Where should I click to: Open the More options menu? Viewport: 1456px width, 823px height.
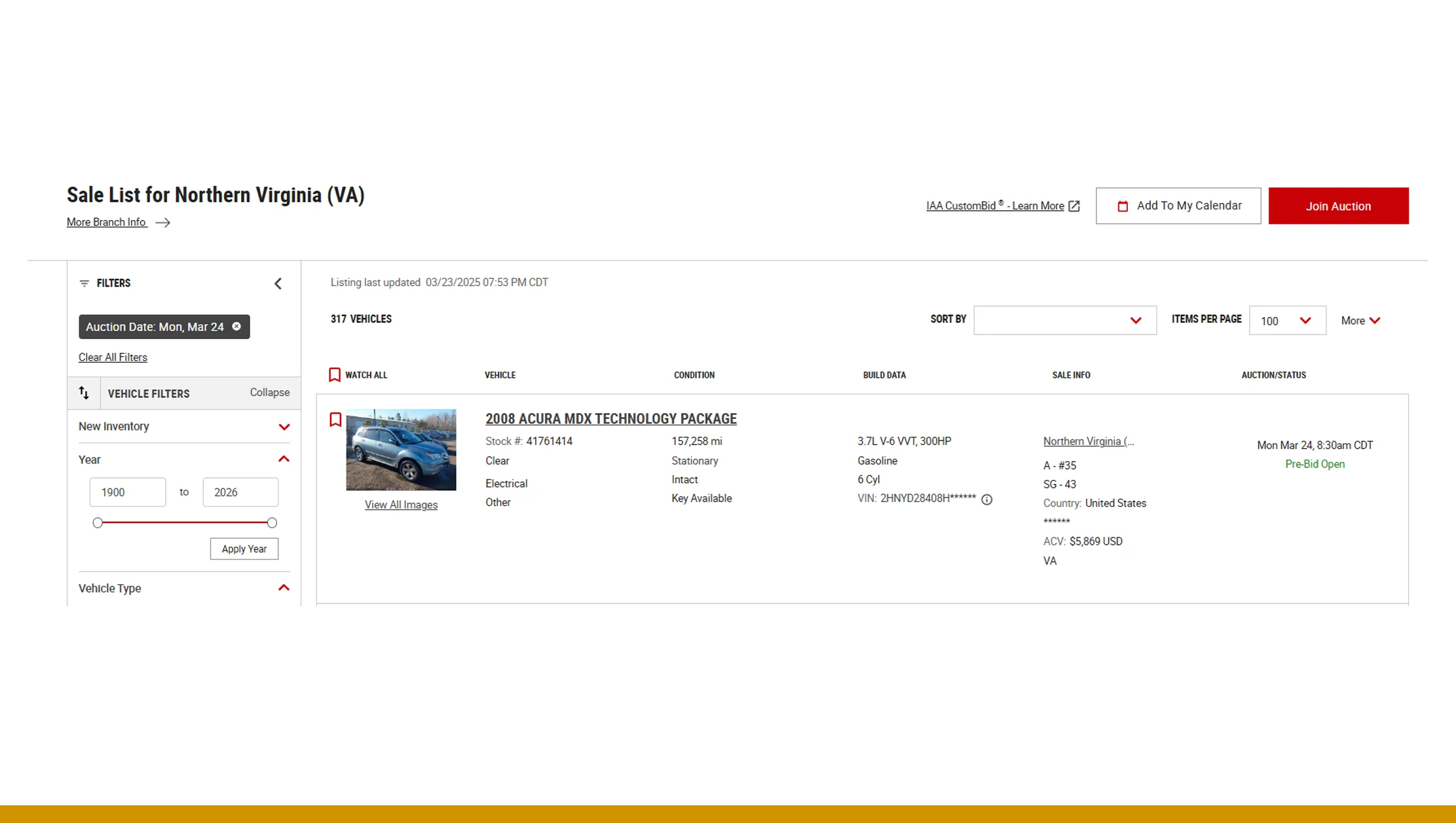[1360, 320]
